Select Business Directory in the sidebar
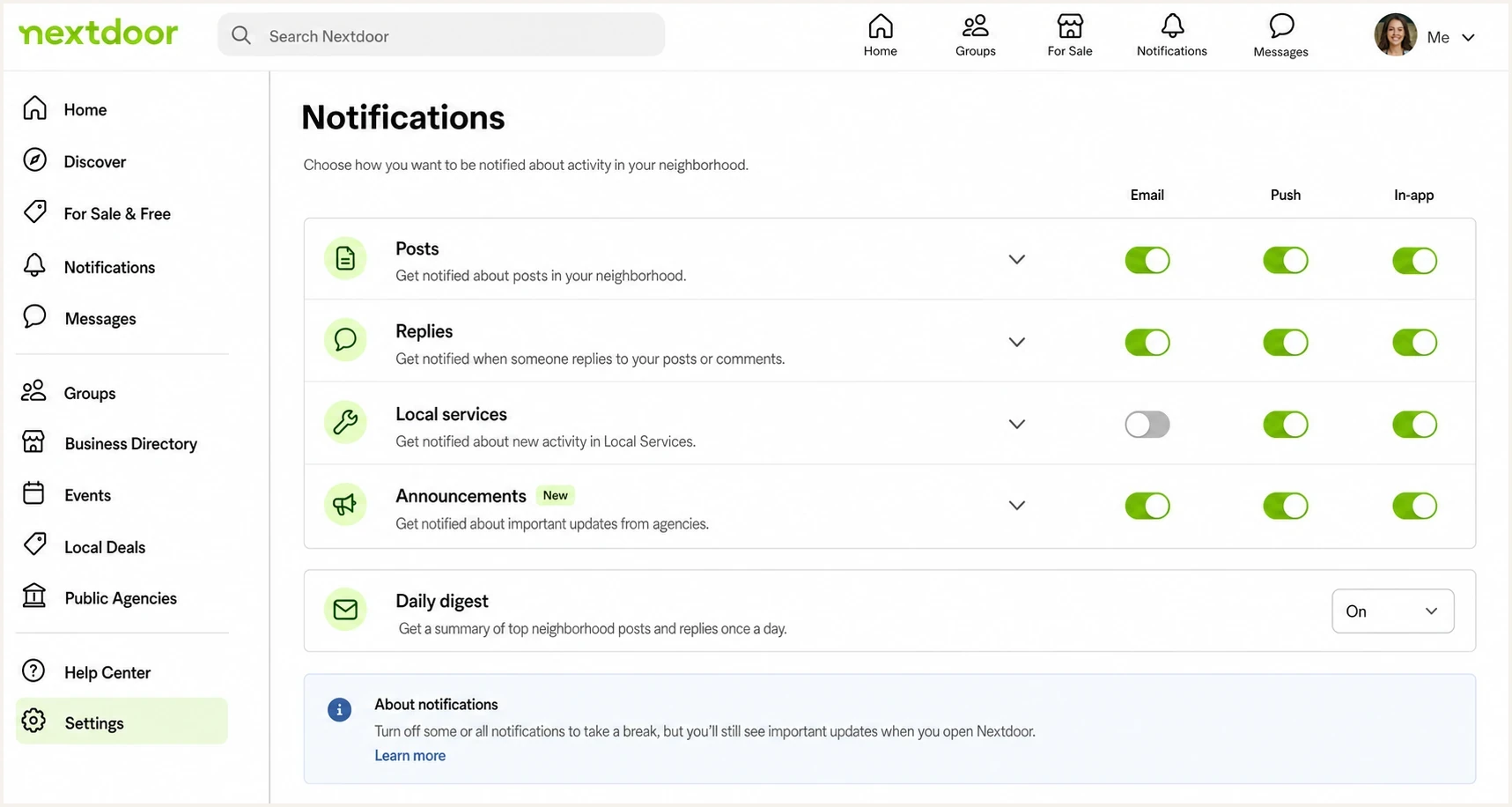This screenshot has width=1512, height=807. pyautogui.click(x=131, y=443)
